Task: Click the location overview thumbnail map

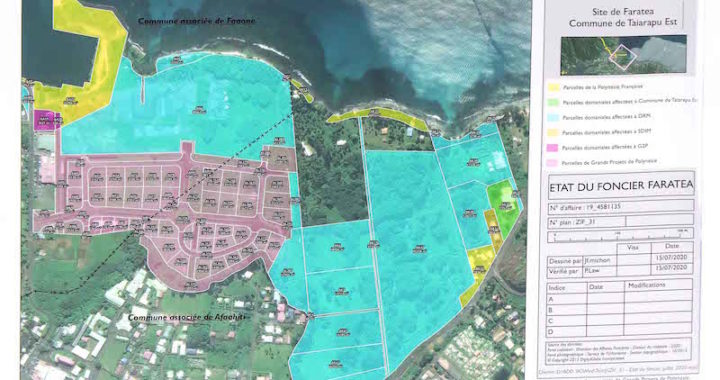Action: [x=623, y=56]
